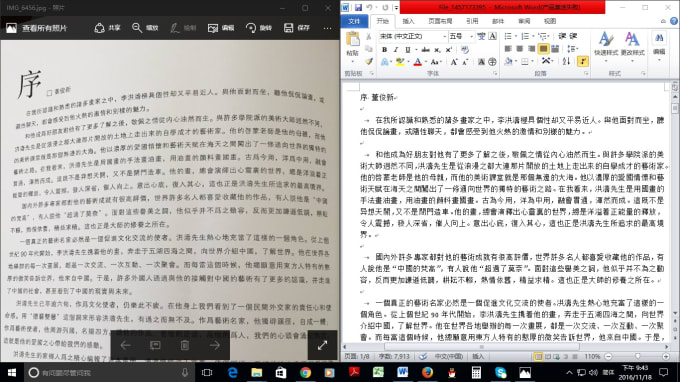Click the highlighted Justify alignment button
This screenshot has width=680, height=382.
543,49
